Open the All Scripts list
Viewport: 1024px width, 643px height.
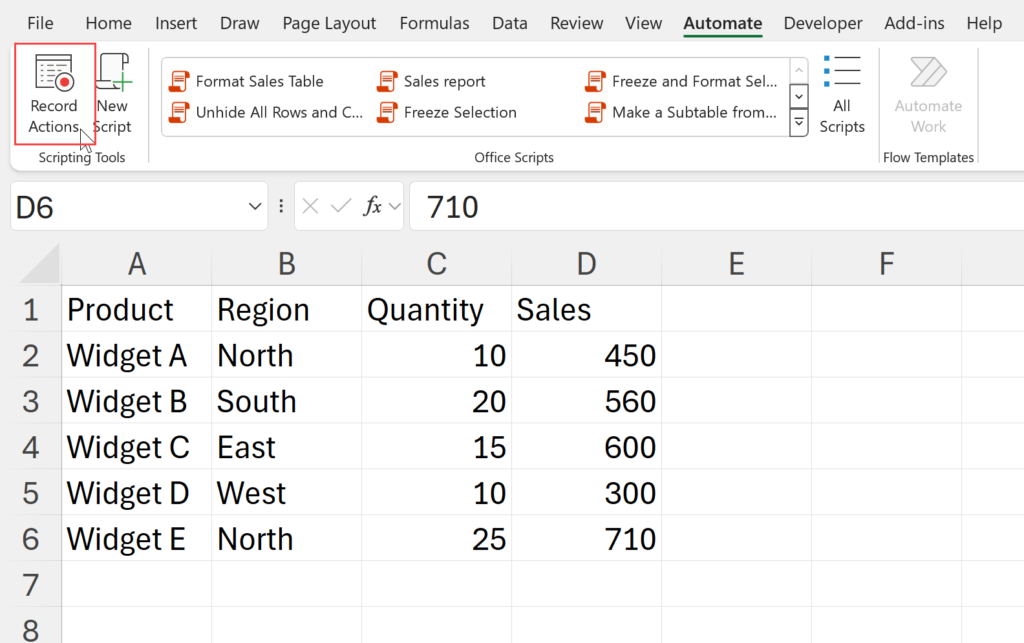coord(842,95)
